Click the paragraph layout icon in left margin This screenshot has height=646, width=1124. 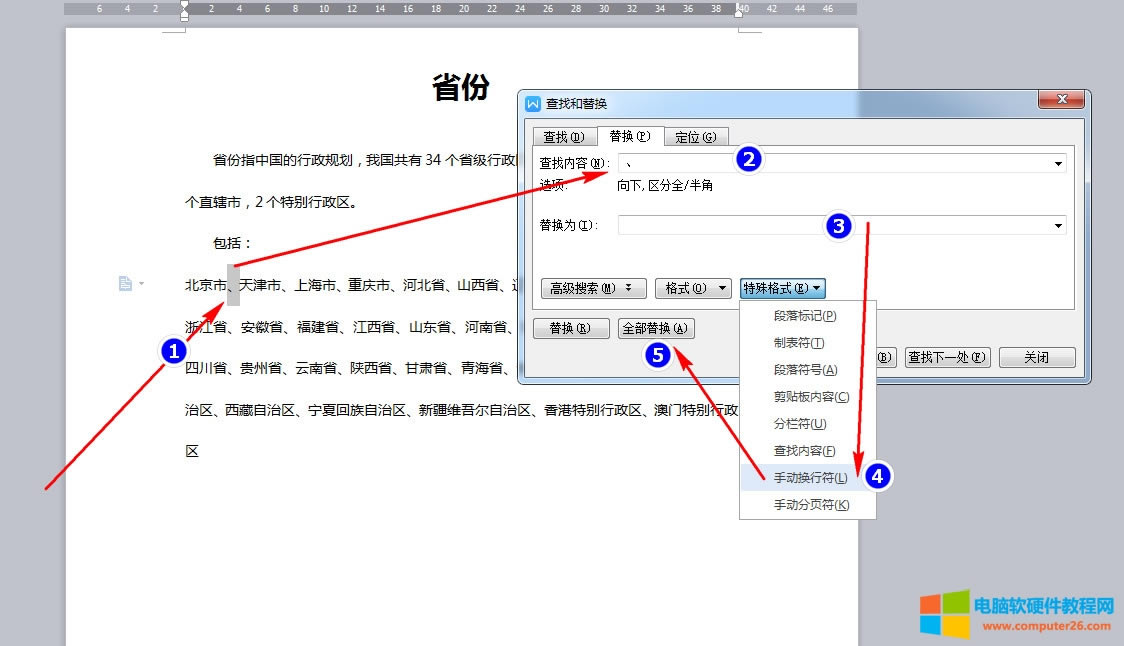click(126, 284)
